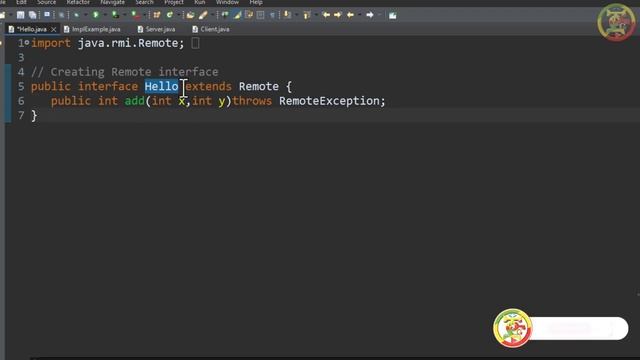Click the New Java Package icon
The width and height of the screenshot is (640, 360).
pyautogui.click(x=157, y=15)
